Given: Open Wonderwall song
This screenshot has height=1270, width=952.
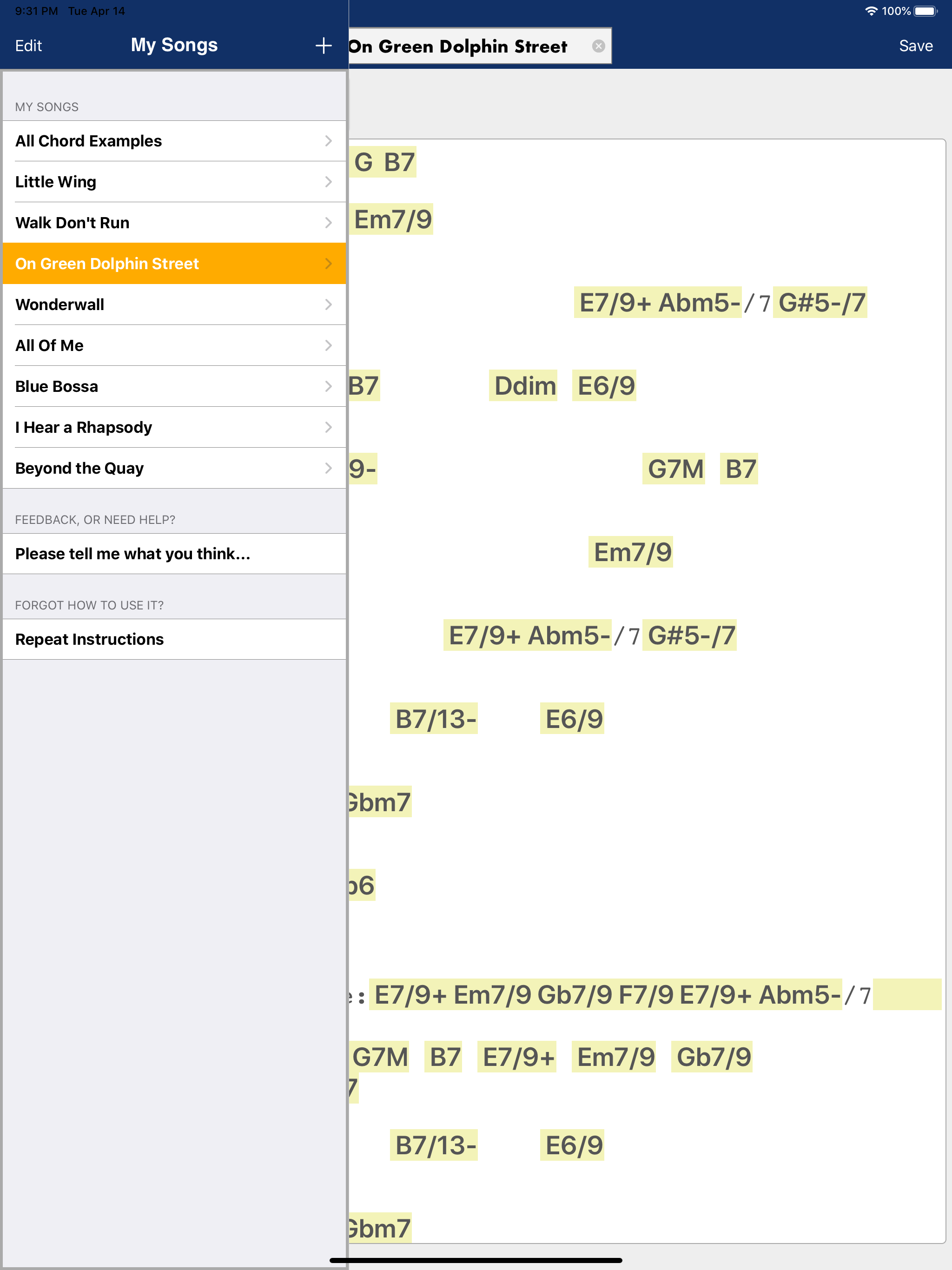Looking at the screenshot, I should 174,304.
